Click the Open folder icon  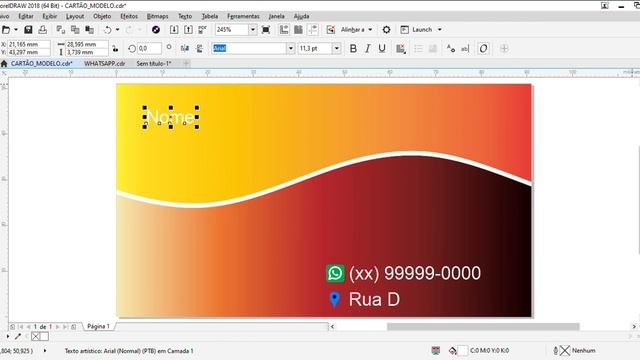(x=5, y=30)
